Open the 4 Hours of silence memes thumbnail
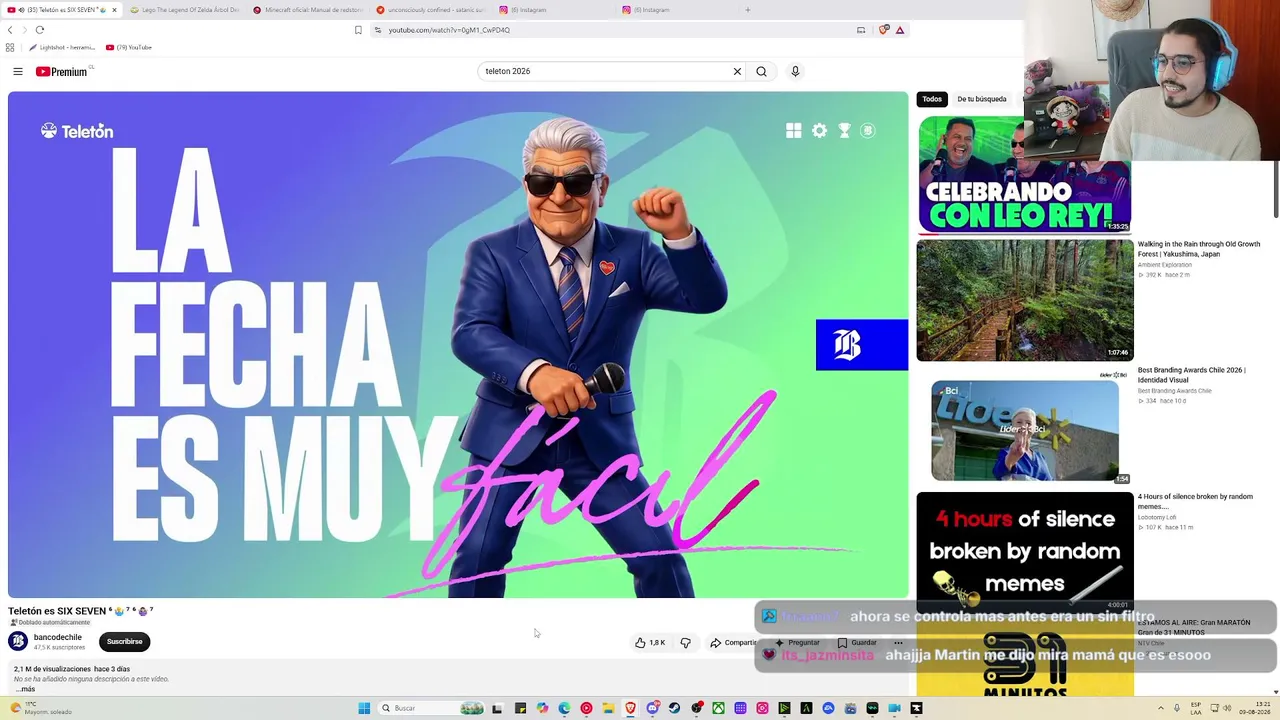Image resolution: width=1280 pixels, height=720 pixels. 1025,550
